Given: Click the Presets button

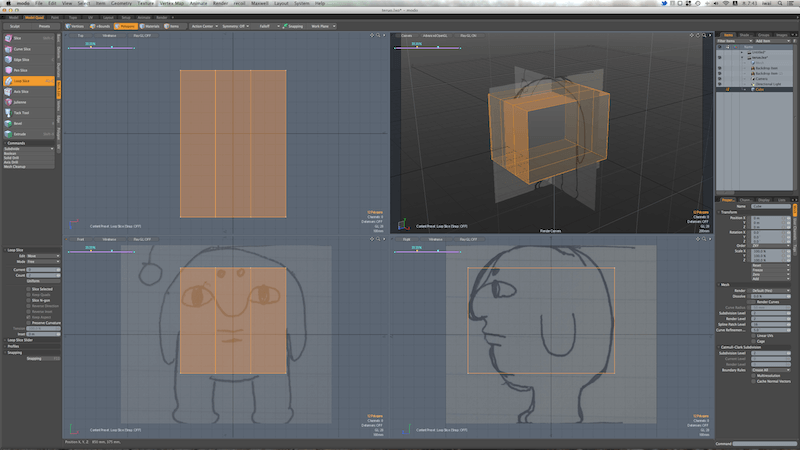Looking at the screenshot, I should (44, 26).
